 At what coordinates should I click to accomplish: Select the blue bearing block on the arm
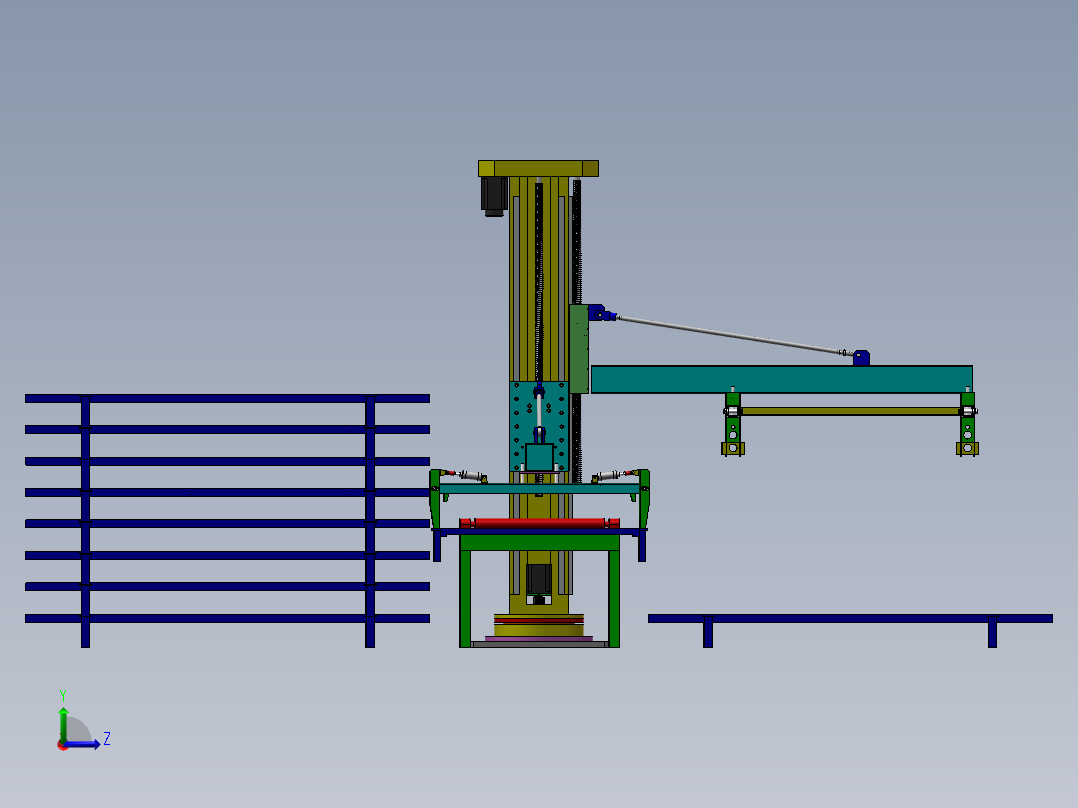pos(861,358)
